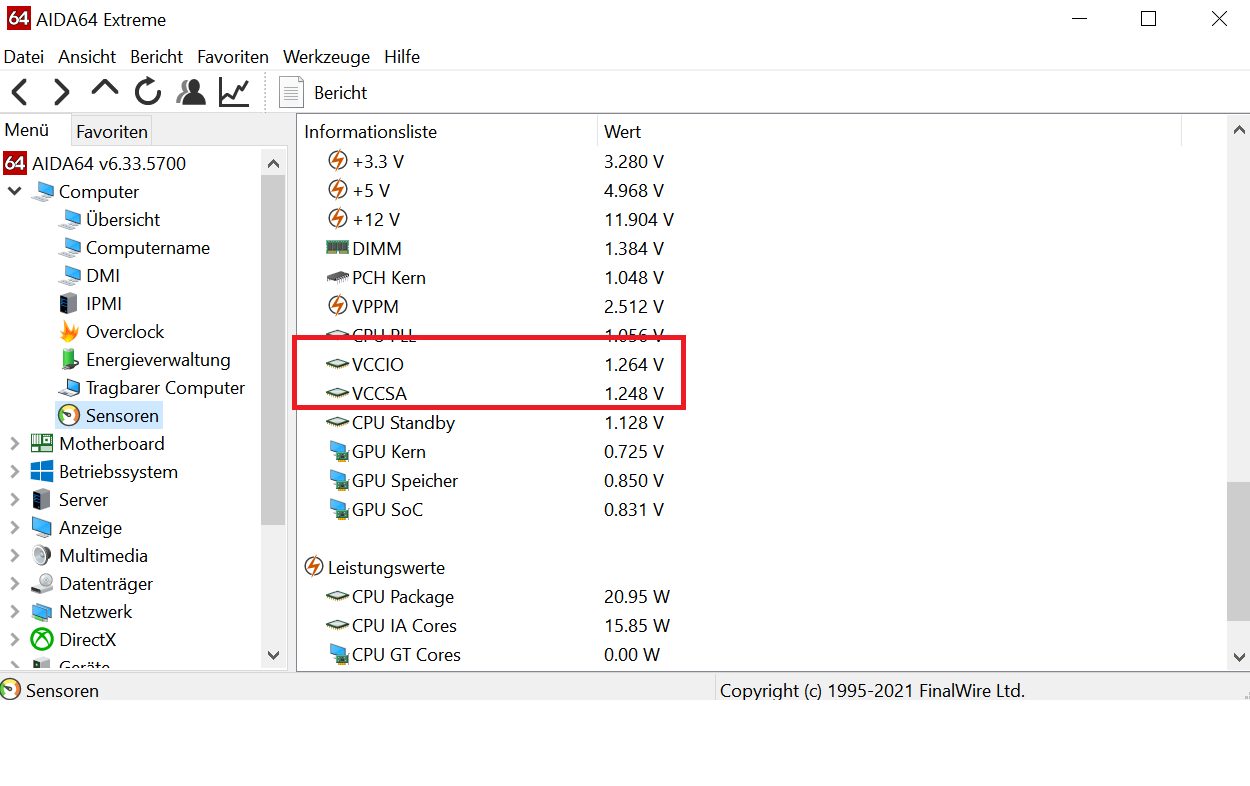1250x786 pixels.
Task: Expand the Server tree node
Action: point(15,499)
